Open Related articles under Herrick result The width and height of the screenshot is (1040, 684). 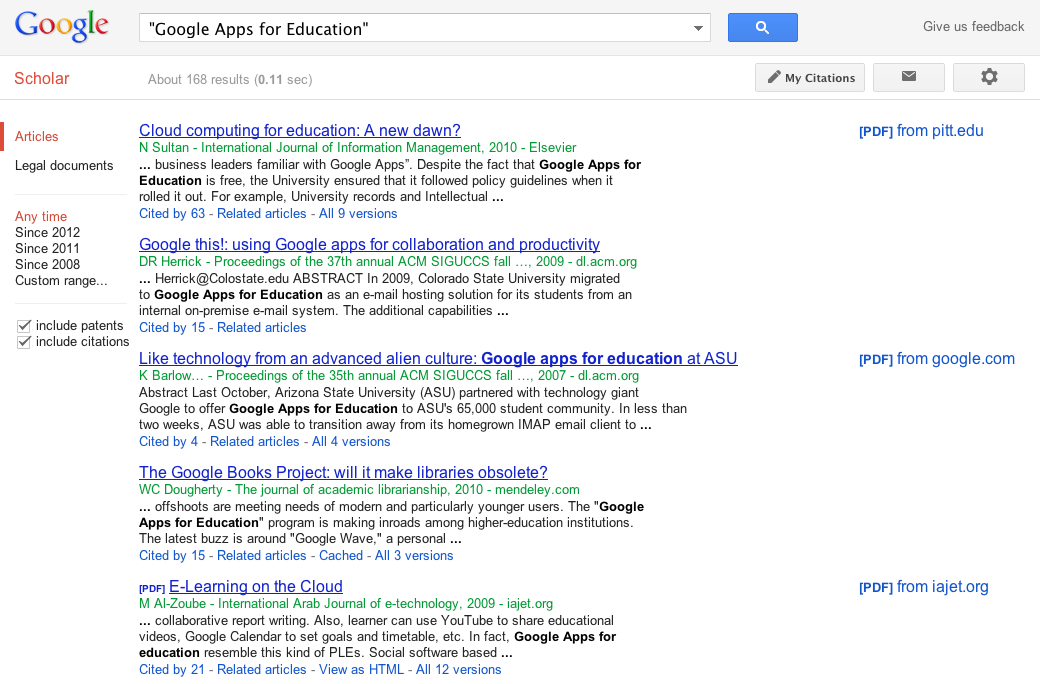pos(261,328)
